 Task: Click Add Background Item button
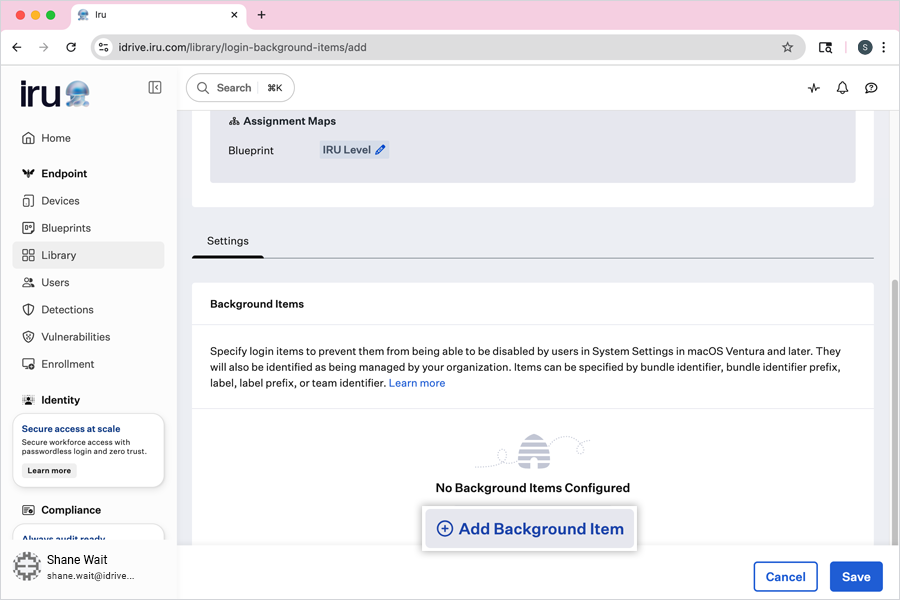click(x=530, y=529)
